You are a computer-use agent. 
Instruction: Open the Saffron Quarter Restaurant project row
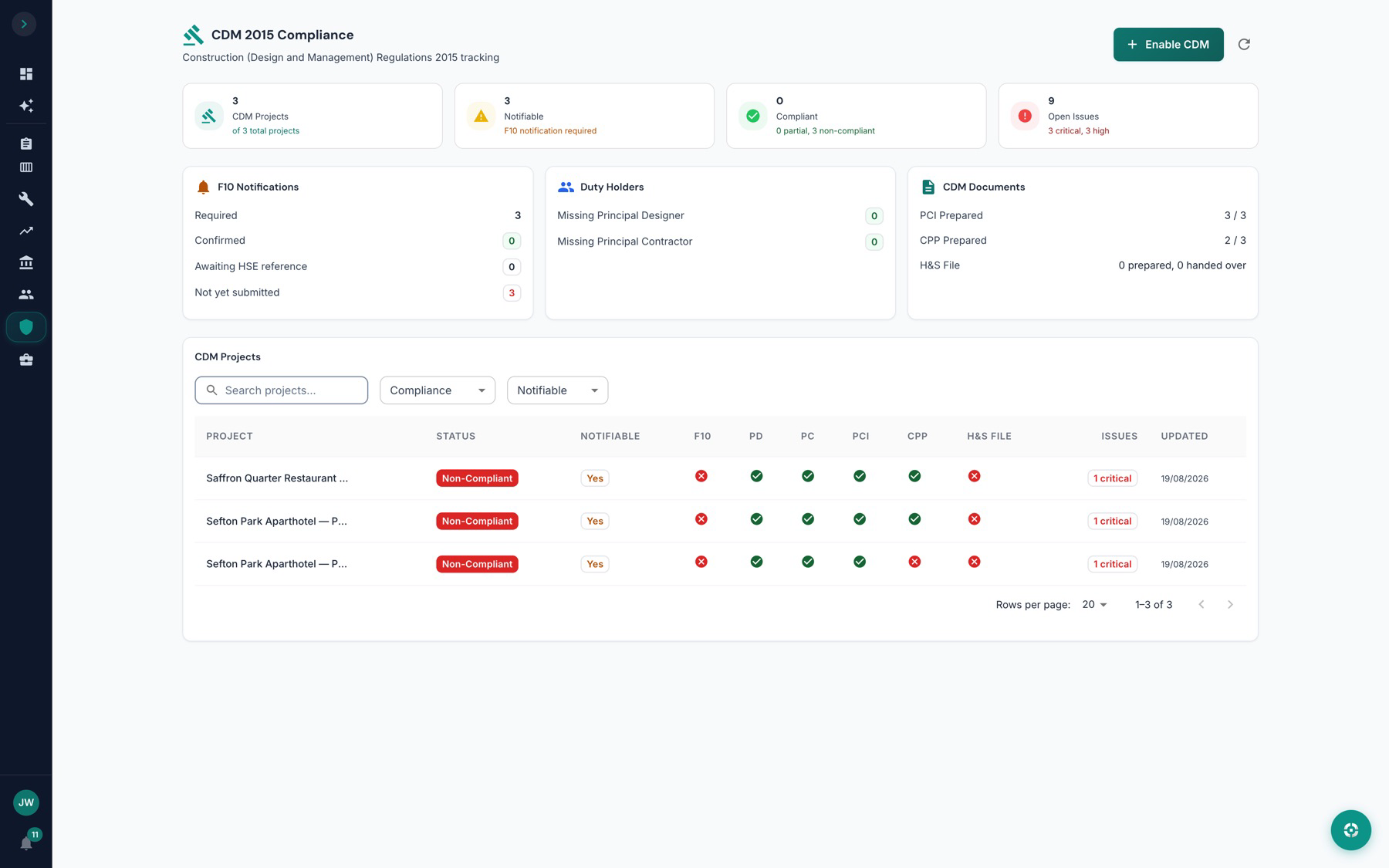pyautogui.click(x=720, y=478)
